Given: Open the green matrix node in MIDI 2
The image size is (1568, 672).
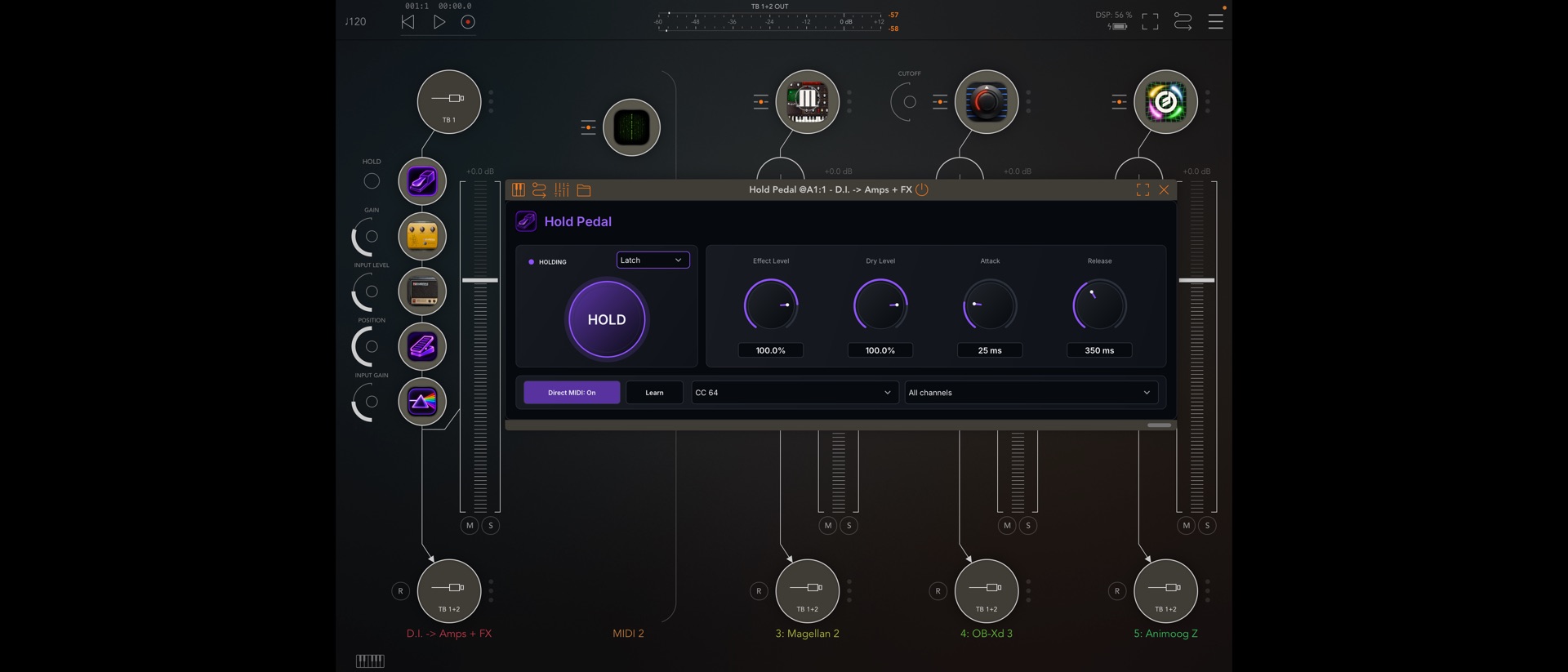Looking at the screenshot, I should [x=631, y=127].
